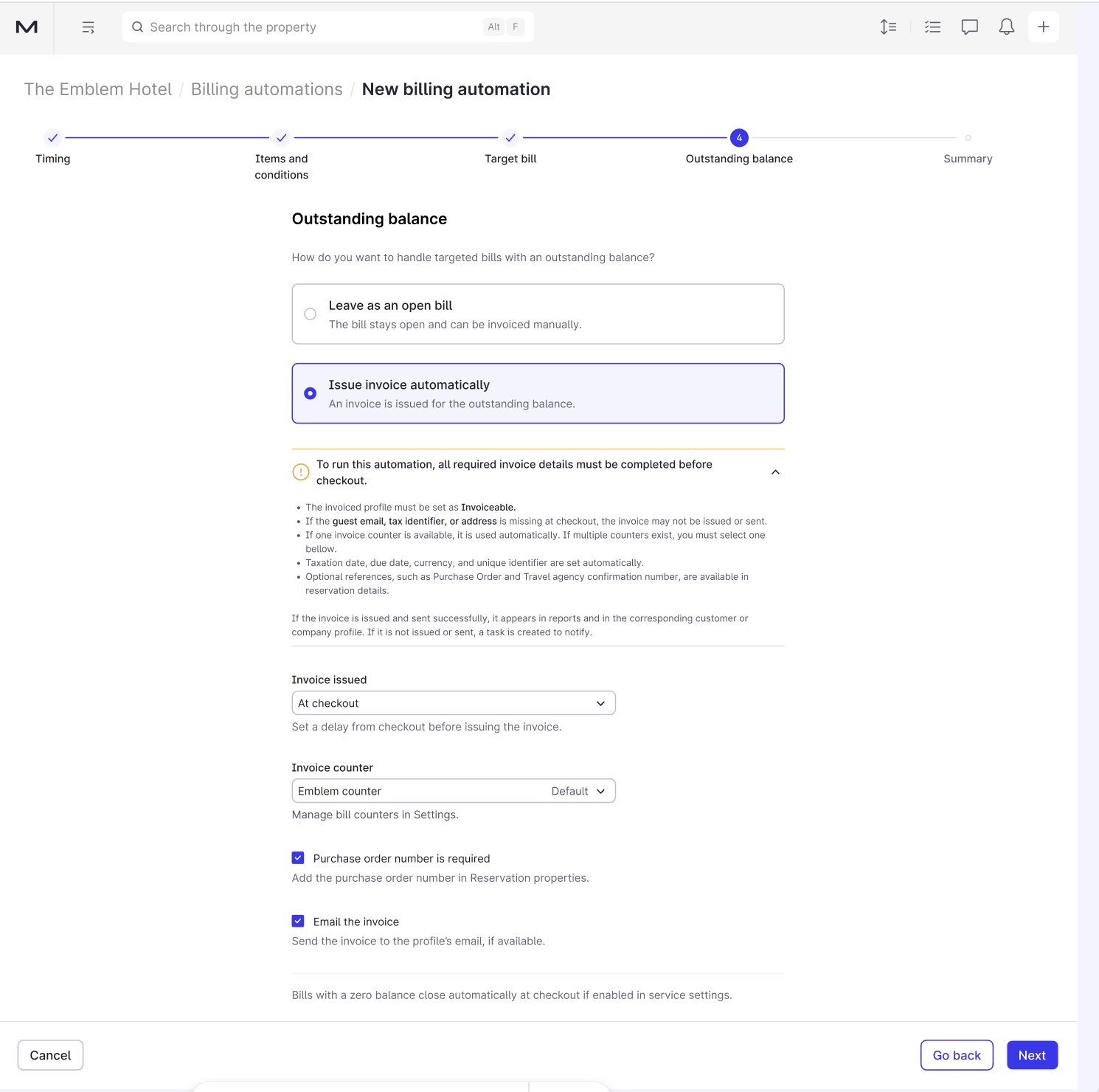Open the Invoice issued dropdown

click(x=454, y=703)
